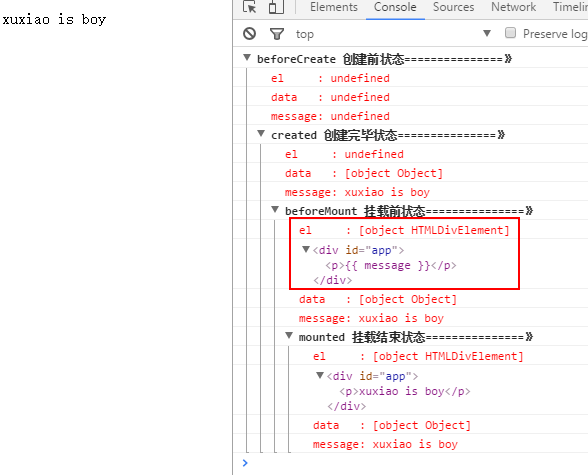This screenshot has width=588, height=475.
Task: Open the Network tab
Action: coord(513,7)
